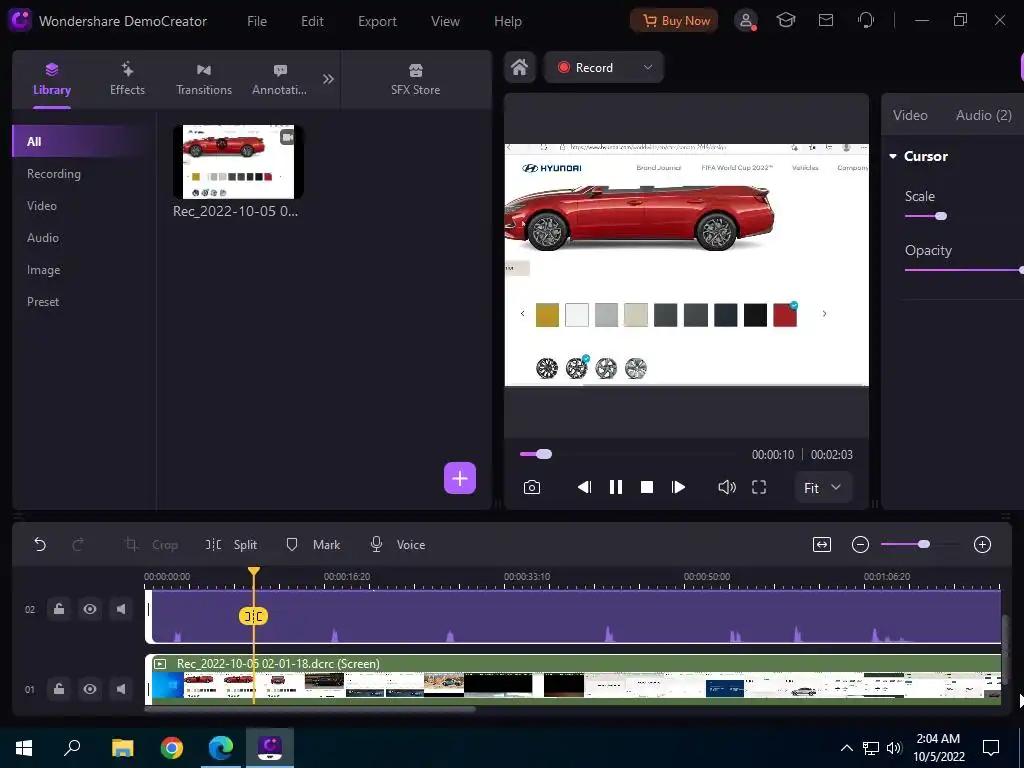
Task: Click the preview volume speaker icon
Action: pos(727,487)
